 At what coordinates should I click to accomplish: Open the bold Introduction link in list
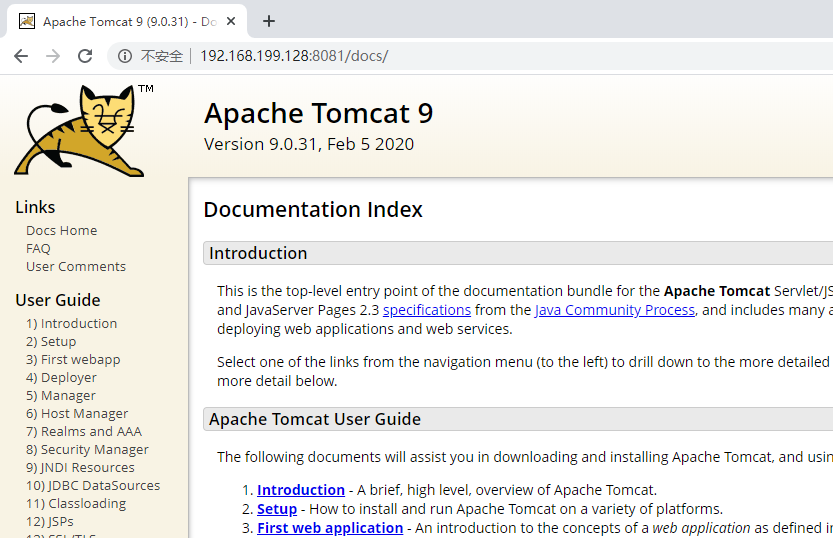(x=301, y=490)
